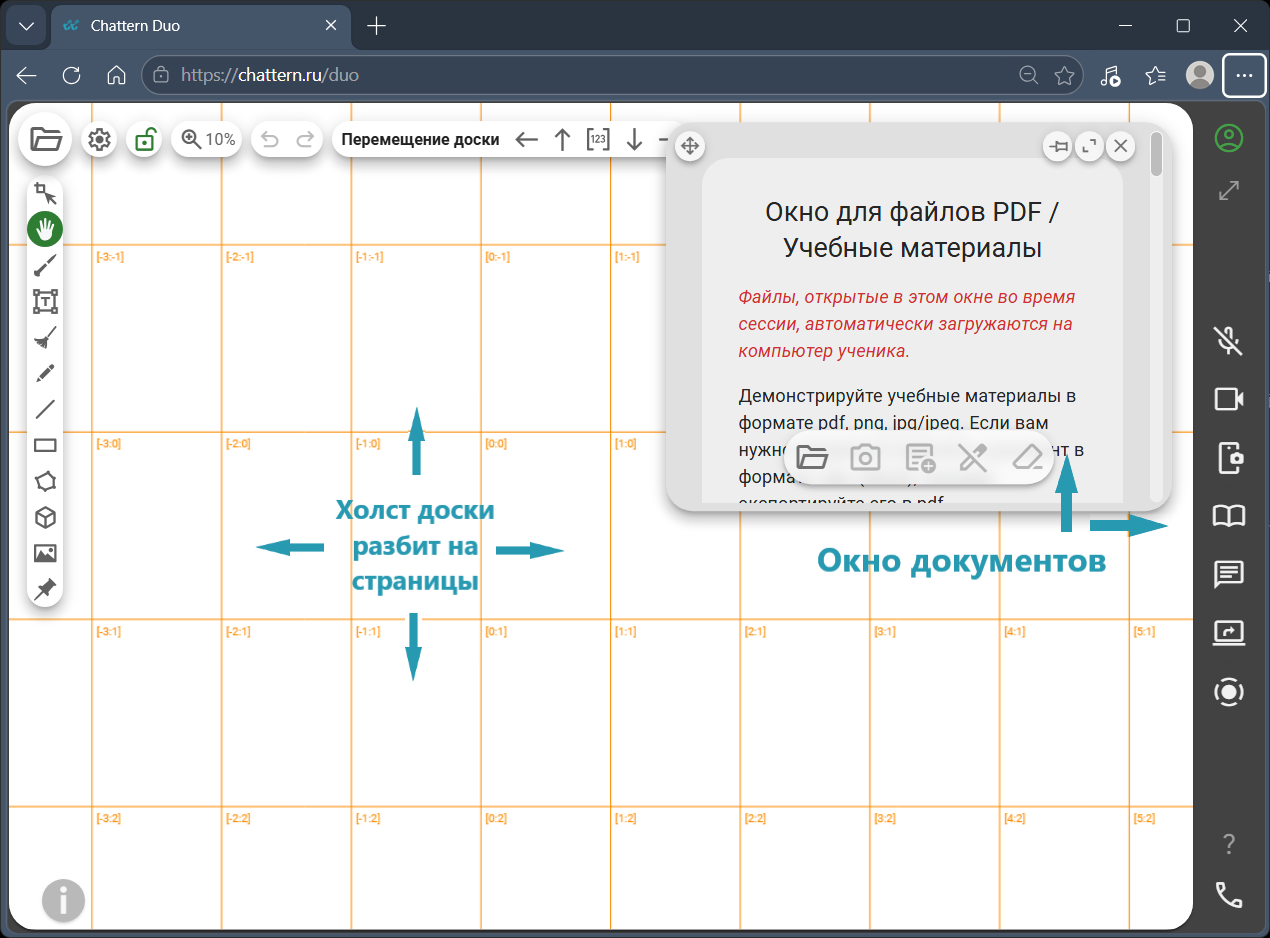Screen dimensions: 1270x938
Task: Open the book materials panel
Action: click(1229, 515)
